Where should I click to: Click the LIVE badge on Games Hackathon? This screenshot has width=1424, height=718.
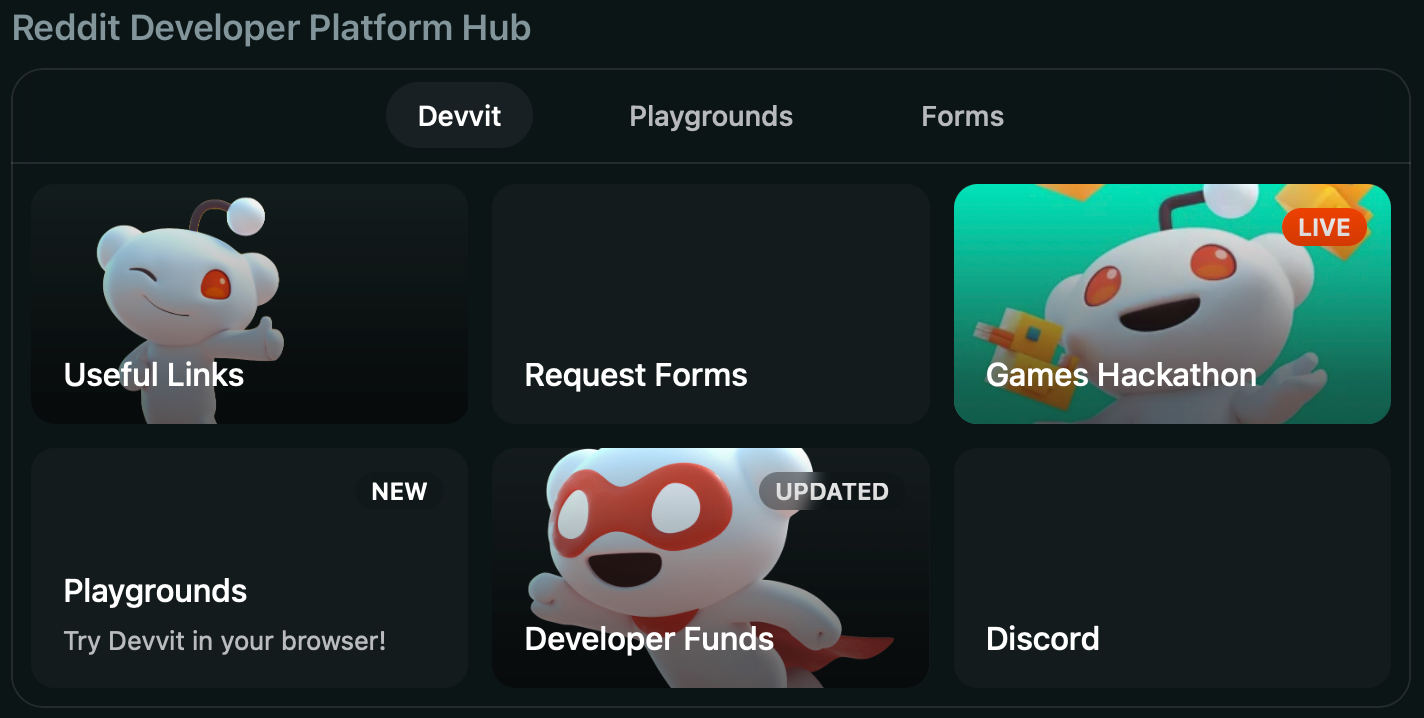(1324, 227)
